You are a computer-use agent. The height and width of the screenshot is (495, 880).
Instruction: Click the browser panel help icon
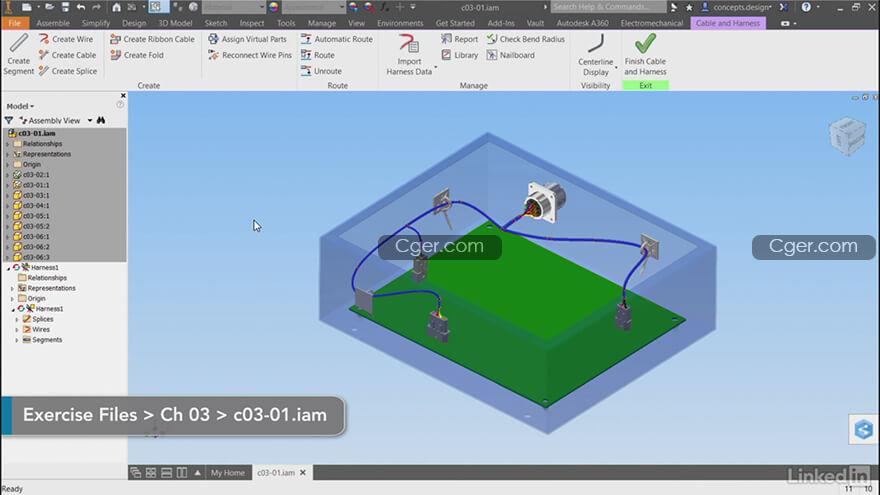point(120,105)
